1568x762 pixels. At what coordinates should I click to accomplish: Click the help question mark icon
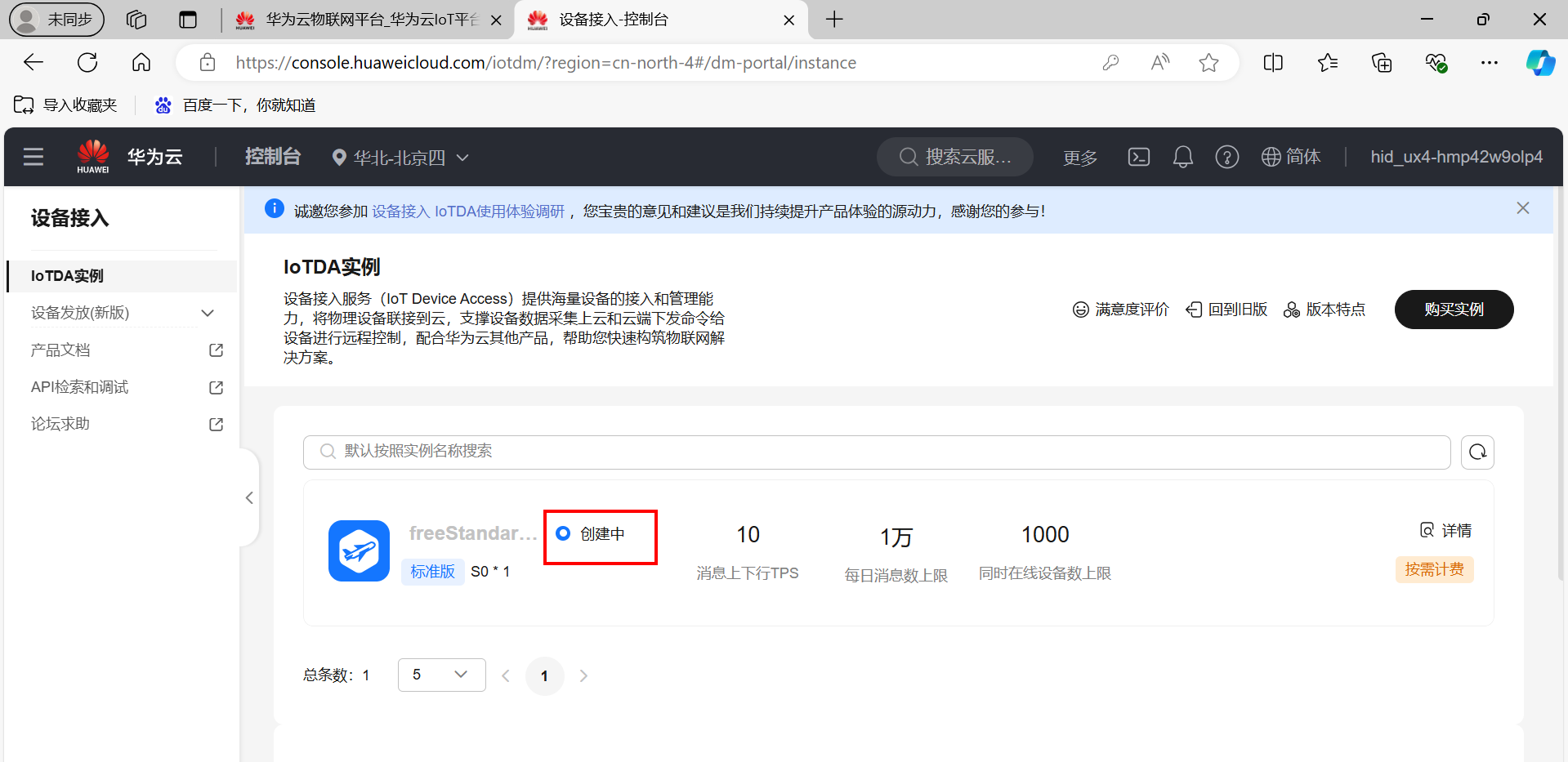1226,157
